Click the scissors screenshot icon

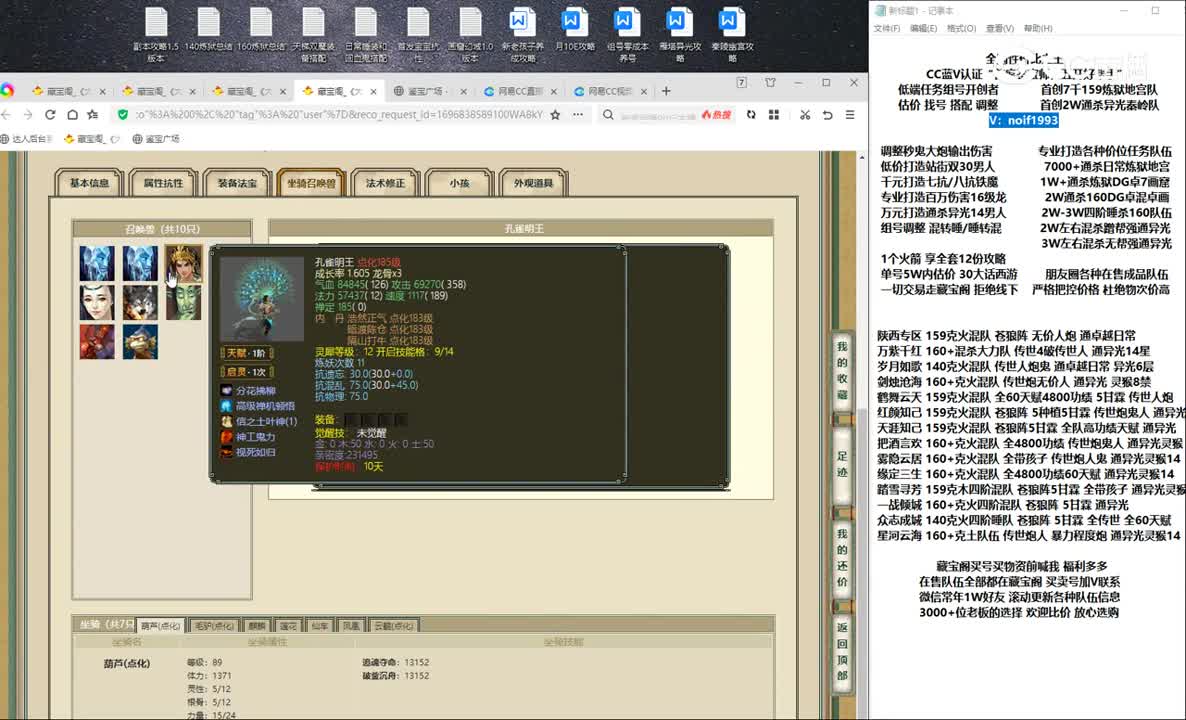point(805,115)
